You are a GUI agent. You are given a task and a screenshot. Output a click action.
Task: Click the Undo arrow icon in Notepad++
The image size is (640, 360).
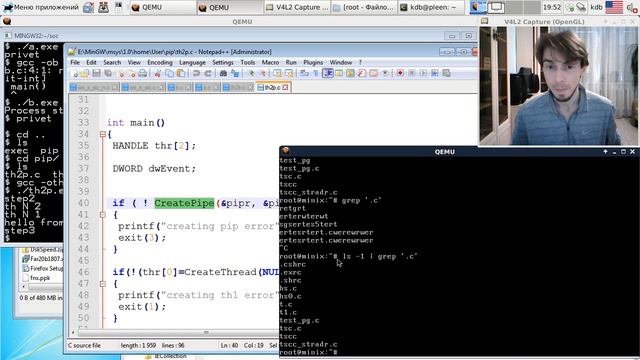coord(196,73)
